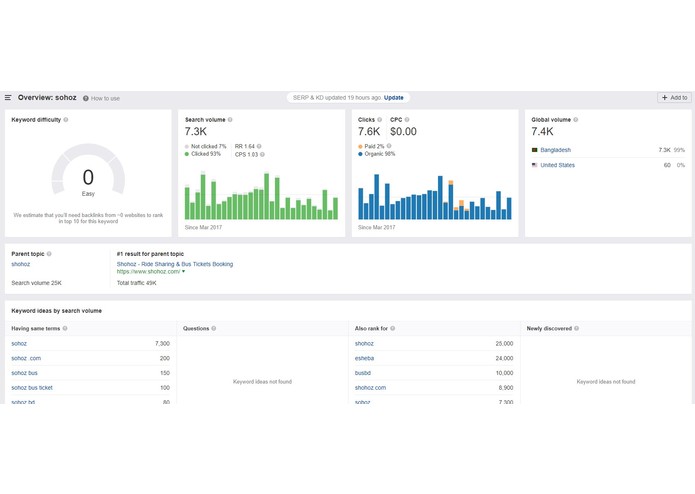Click info icon next to Global volume
This screenshot has height=494, width=695.
click(576, 120)
